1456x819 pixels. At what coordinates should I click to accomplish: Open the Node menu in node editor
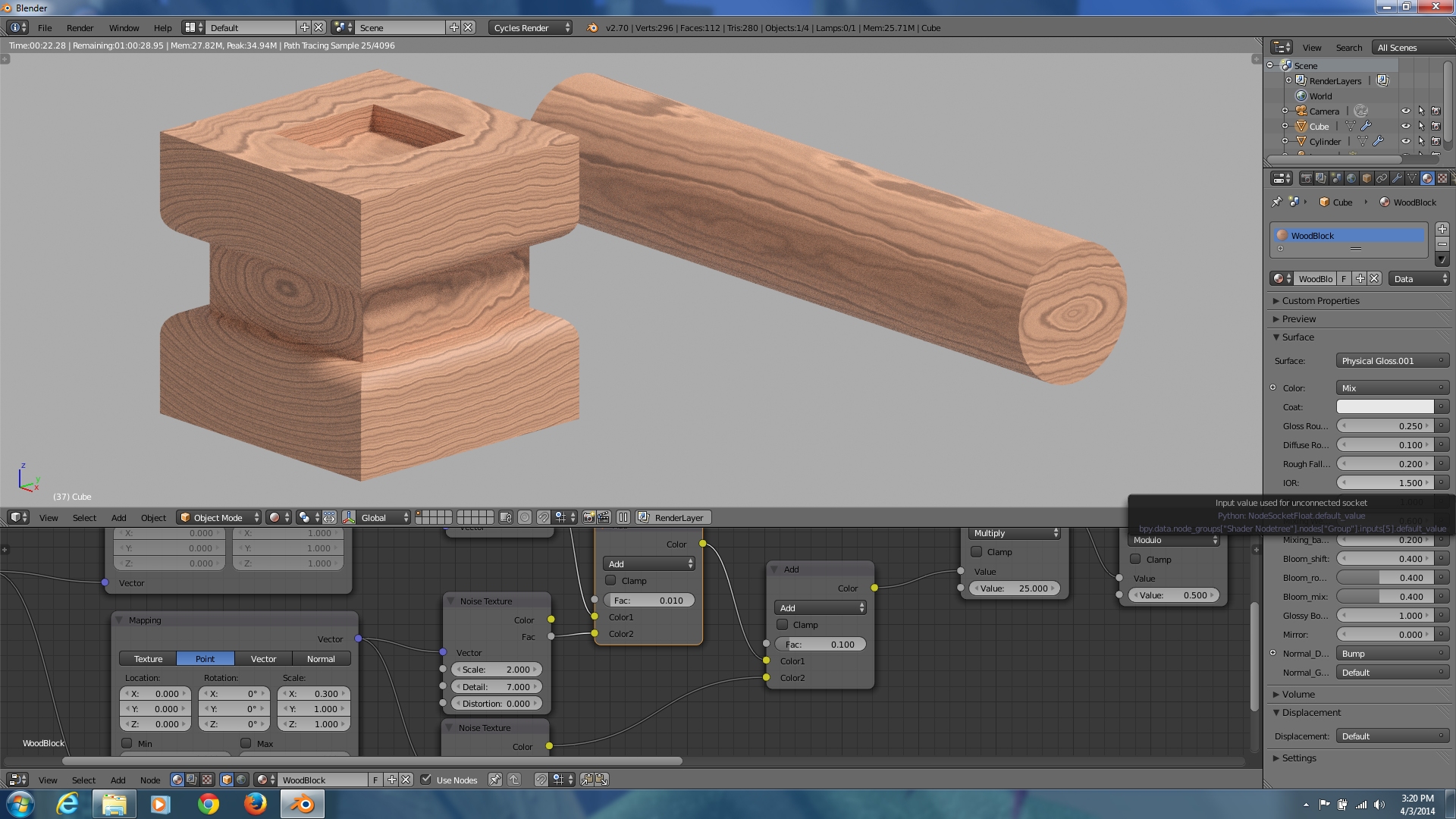pos(150,780)
